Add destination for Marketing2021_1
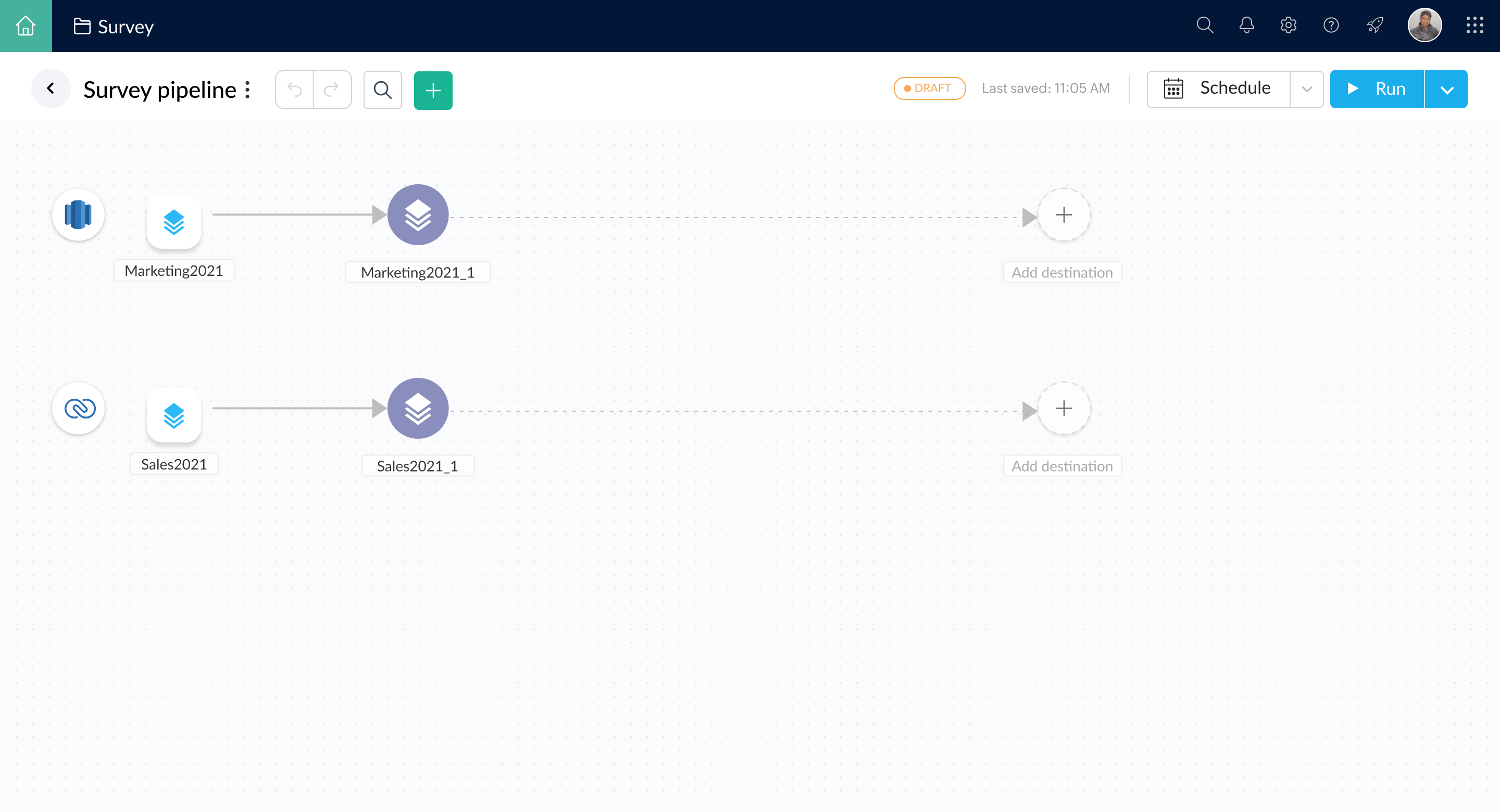This screenshot has width=1500, height=812. click(1063, 215)
